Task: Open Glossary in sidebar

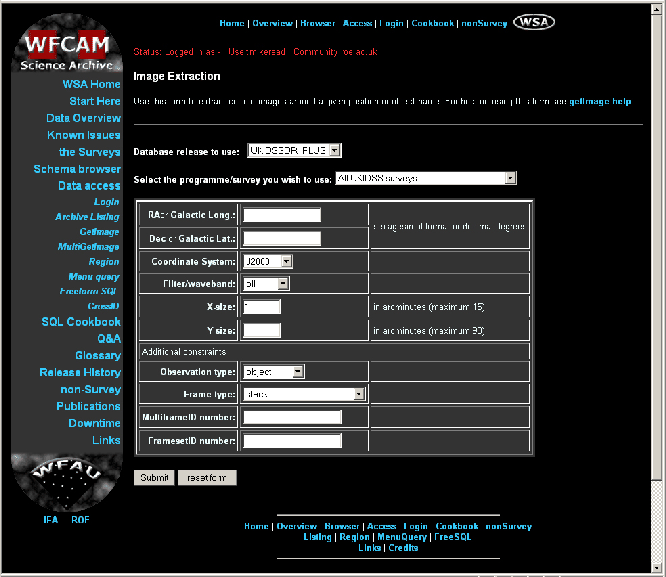Action: coord(98,355)
